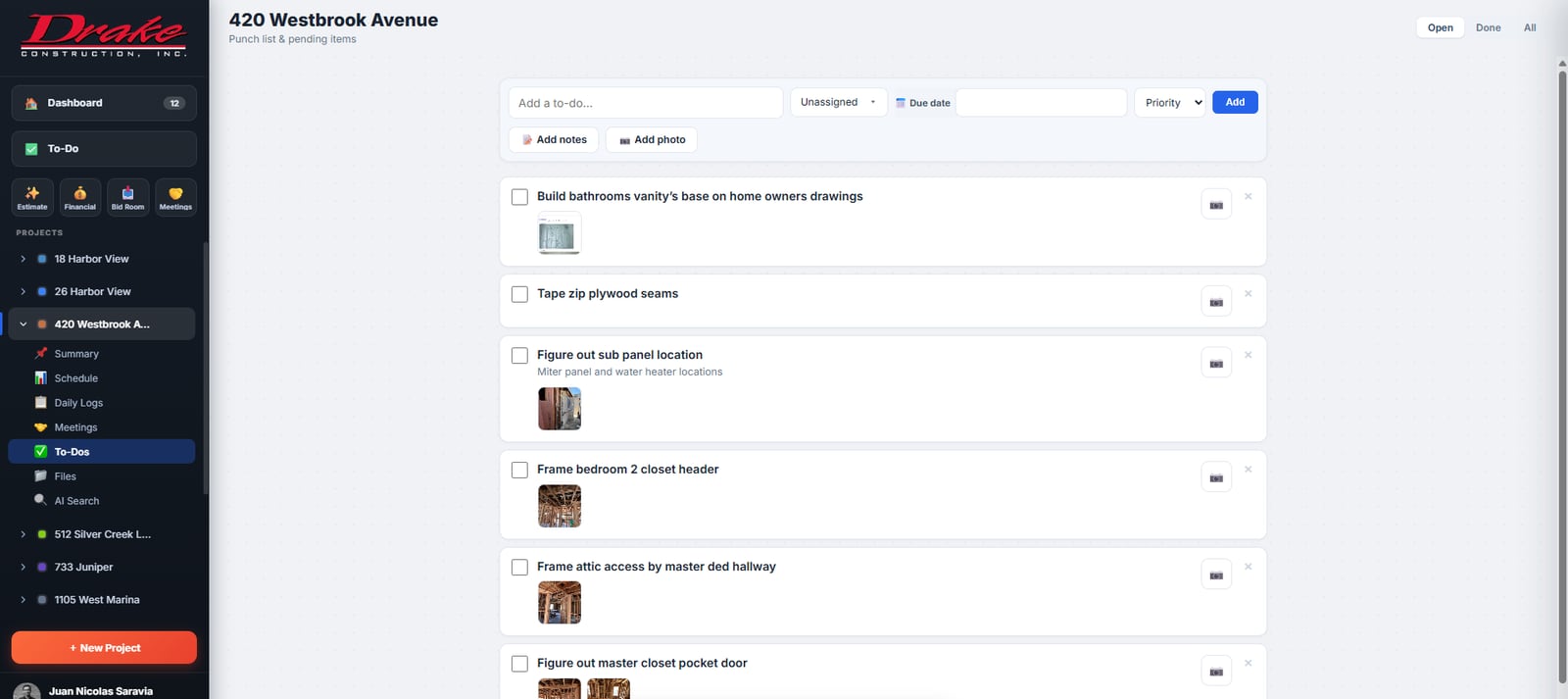Image resolution: width=1568 pixels, height=699 pixels.
Task: Switch to the All filter tab
Action: pos(1530,27)
